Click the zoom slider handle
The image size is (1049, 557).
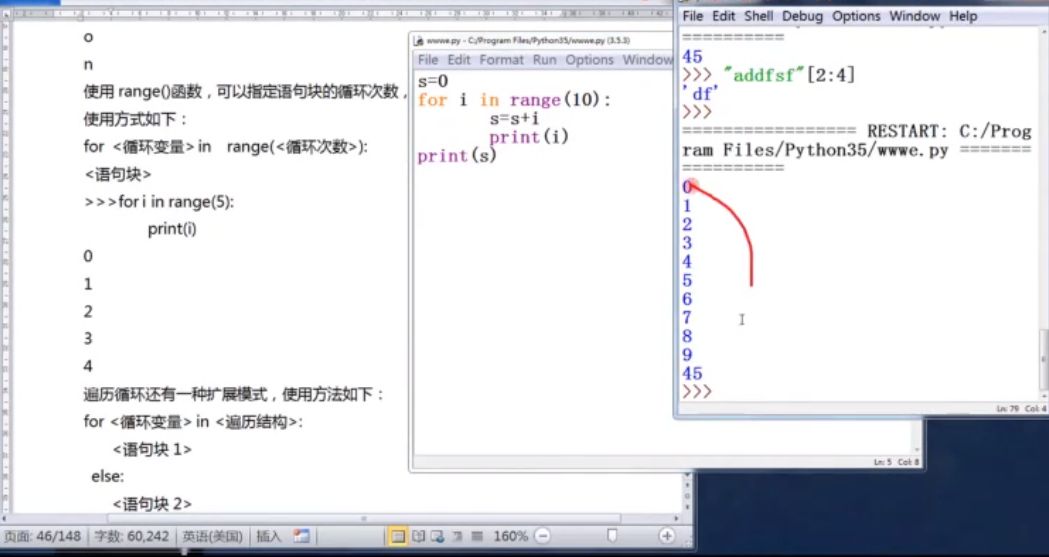click(x=611, y=536)
